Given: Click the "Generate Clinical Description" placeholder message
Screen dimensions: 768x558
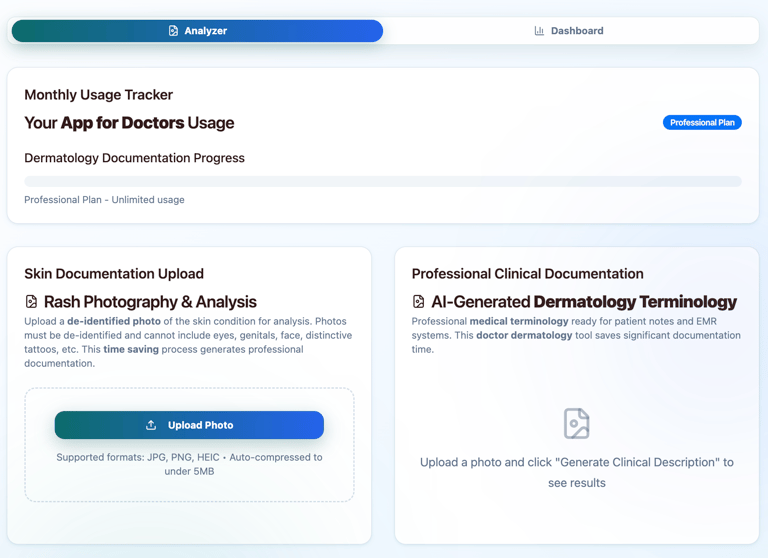Looking at the screenshot, I should [576, 472].
